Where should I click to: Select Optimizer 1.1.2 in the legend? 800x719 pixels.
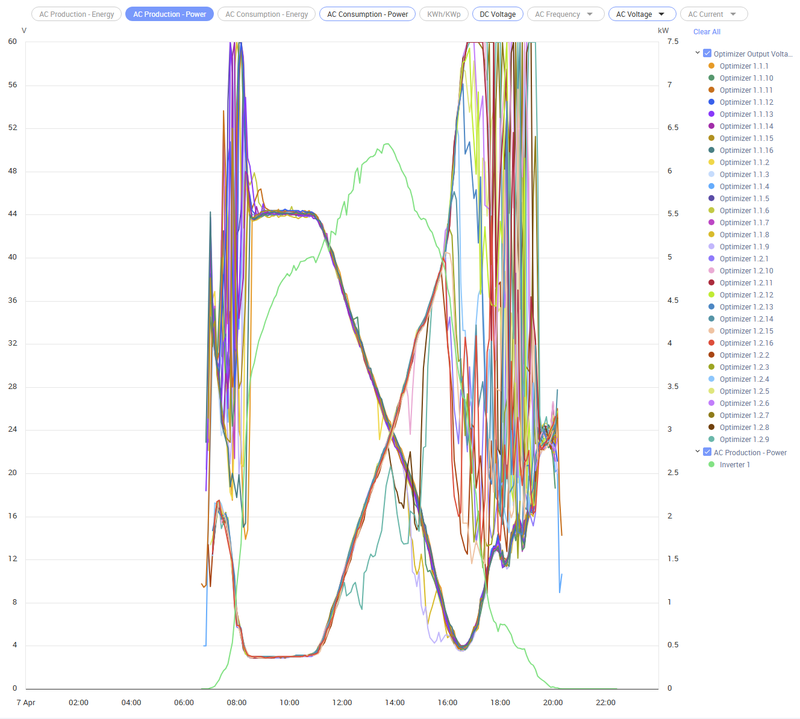click(744, 162)
